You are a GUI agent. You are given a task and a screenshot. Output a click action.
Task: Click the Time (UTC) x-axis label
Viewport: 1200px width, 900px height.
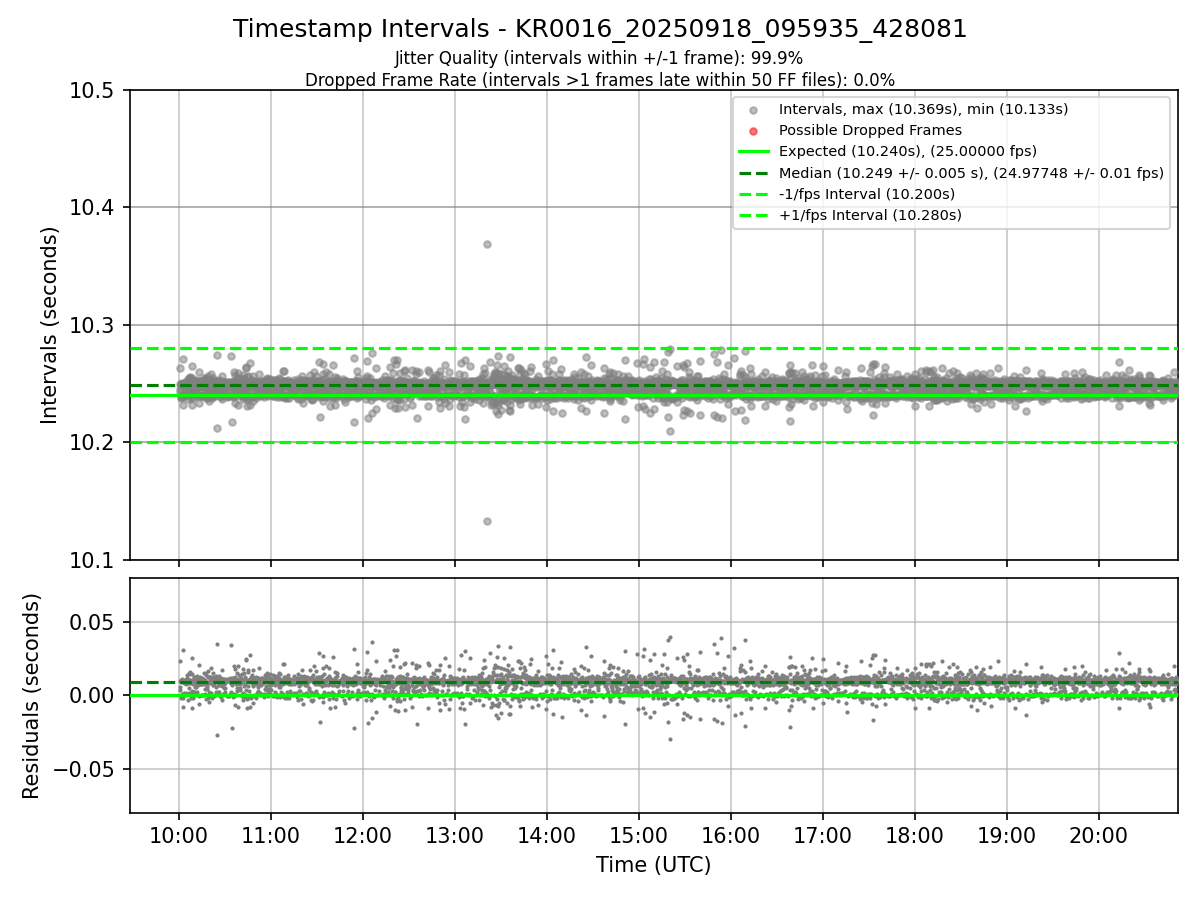(x=653, y=865)
